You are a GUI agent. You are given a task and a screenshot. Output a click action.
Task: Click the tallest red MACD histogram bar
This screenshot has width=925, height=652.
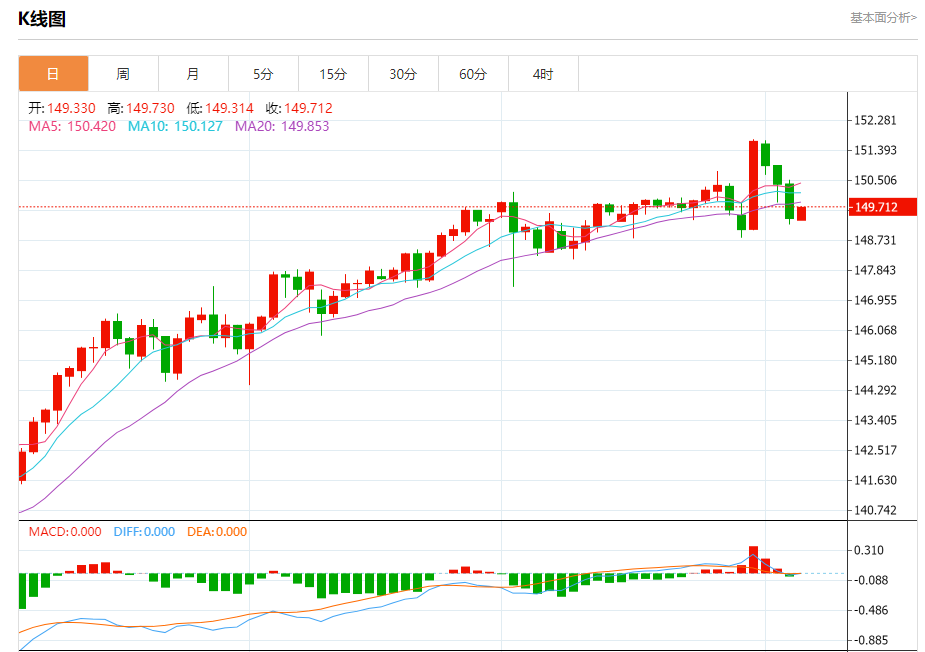[753, 559]
